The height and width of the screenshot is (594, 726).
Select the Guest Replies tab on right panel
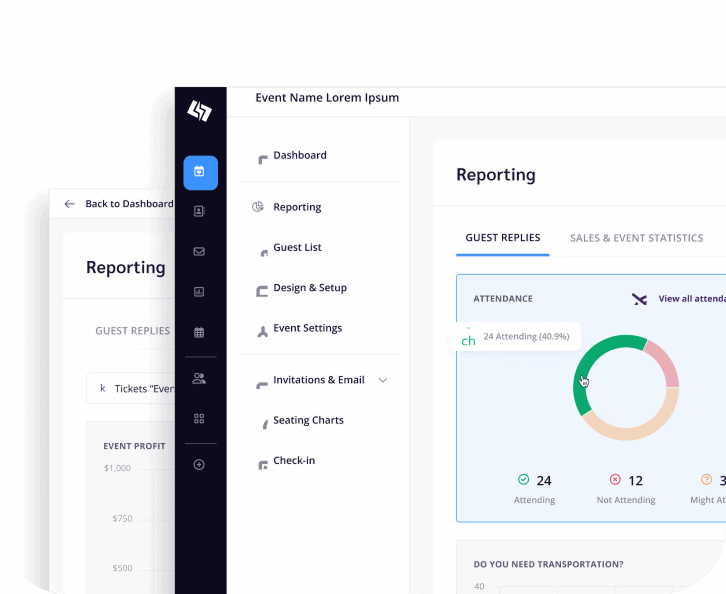pyautogui.click(x=502, y=238)
